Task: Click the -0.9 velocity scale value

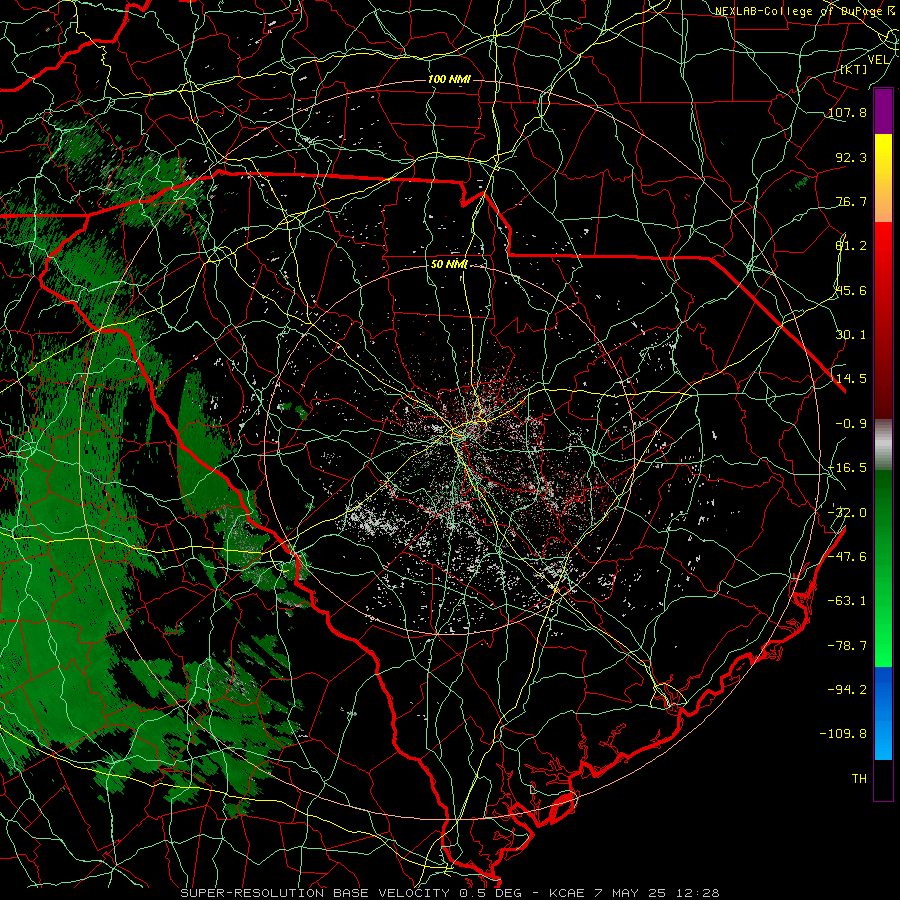Action: (x=851, y=424)
